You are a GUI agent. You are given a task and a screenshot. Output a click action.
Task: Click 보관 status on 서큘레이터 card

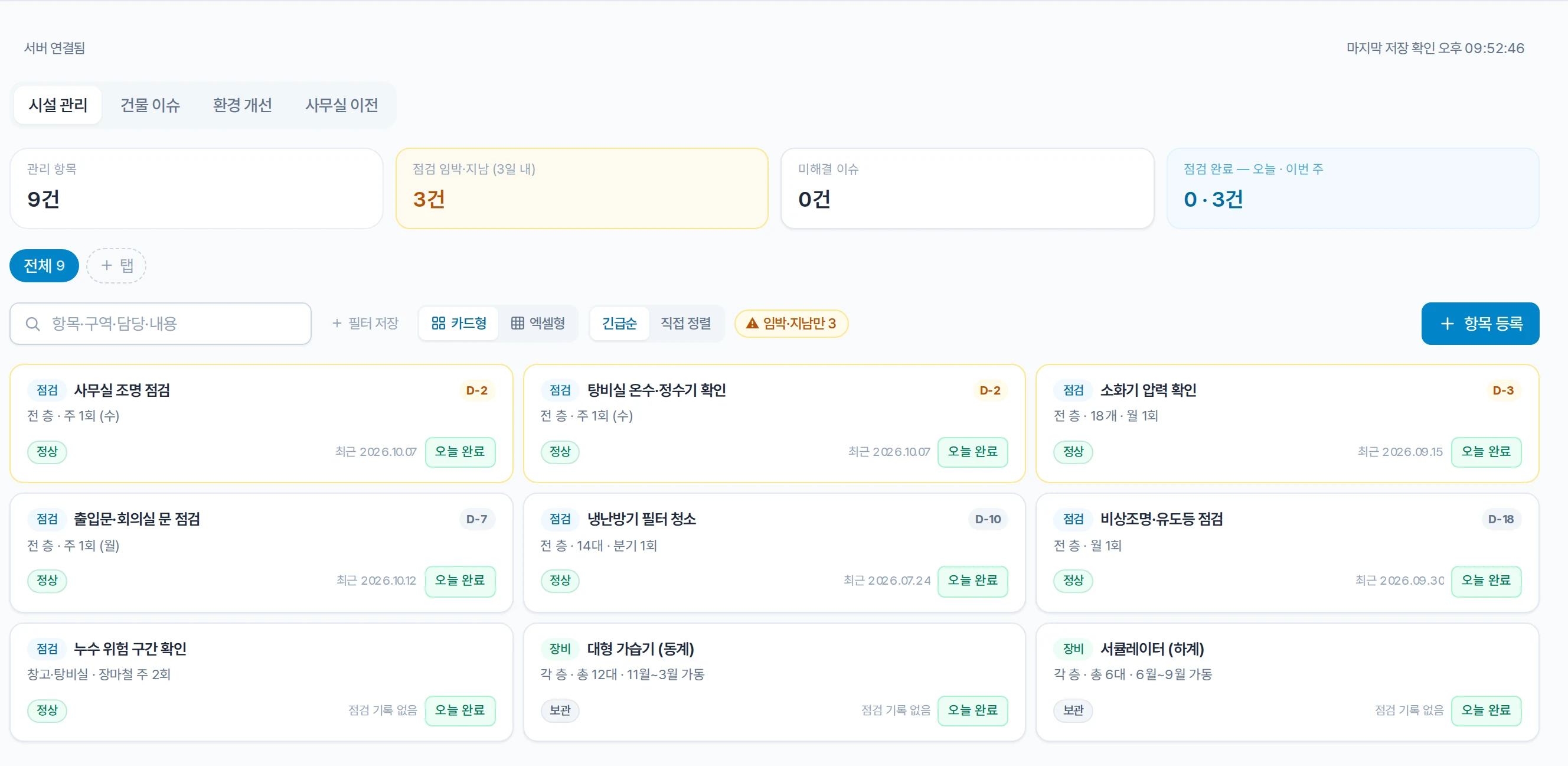[x=1073, y=710]
